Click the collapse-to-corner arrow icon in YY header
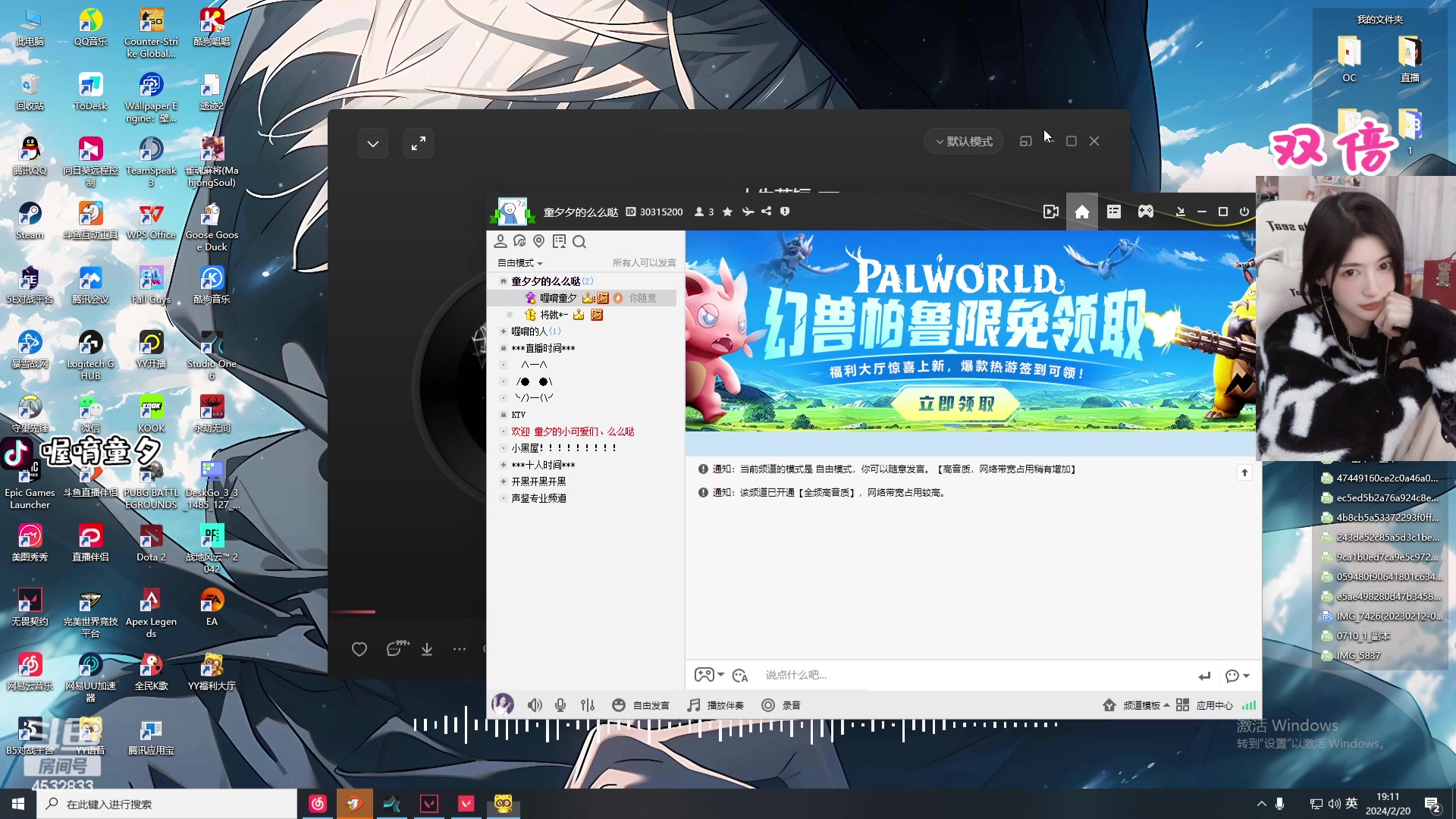The image size is (1456, 819). coord(1180,212)
